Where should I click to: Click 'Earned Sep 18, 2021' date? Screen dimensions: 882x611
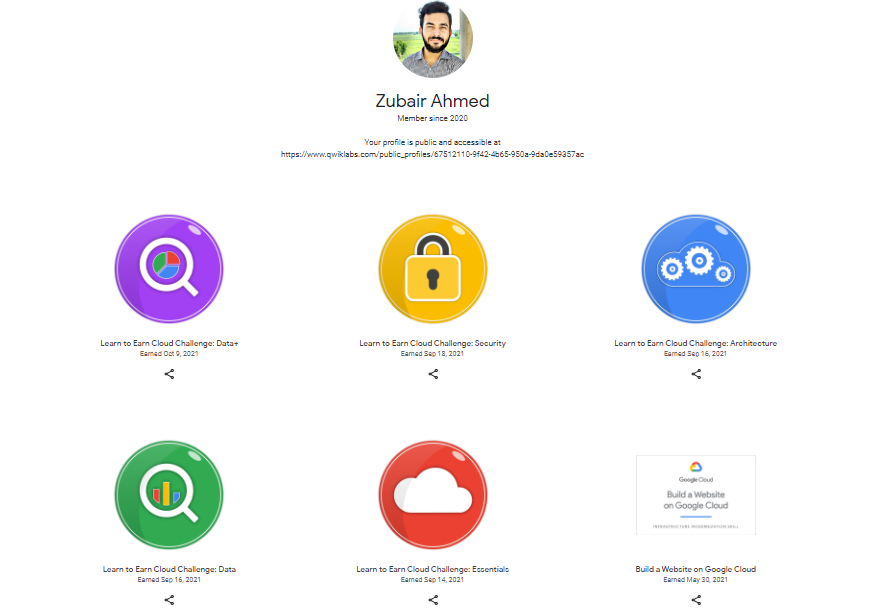433,354
